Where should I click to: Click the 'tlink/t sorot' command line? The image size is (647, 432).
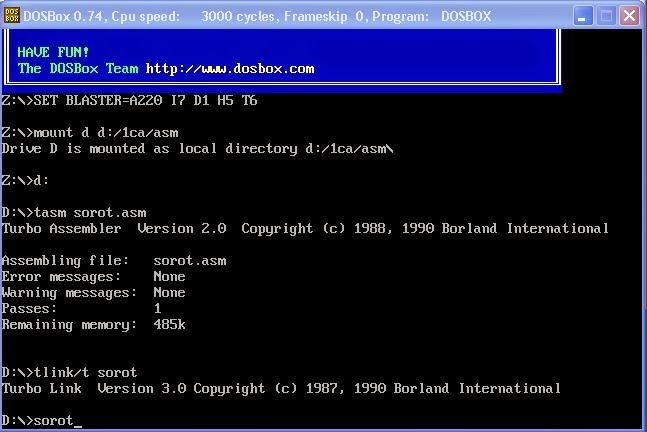(x=69, y=372)
